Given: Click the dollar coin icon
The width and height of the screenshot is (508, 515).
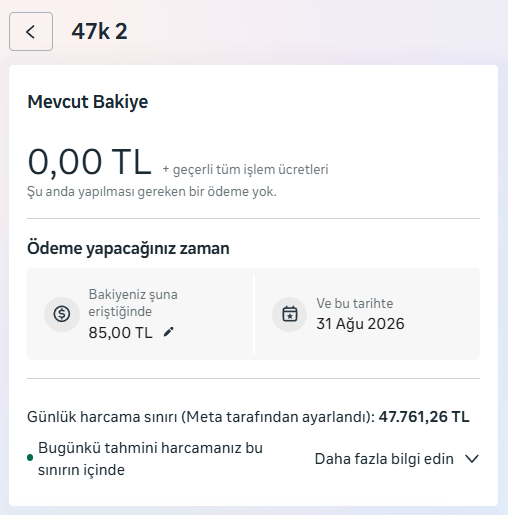Looking at the screenshot, I should [62, 314].
